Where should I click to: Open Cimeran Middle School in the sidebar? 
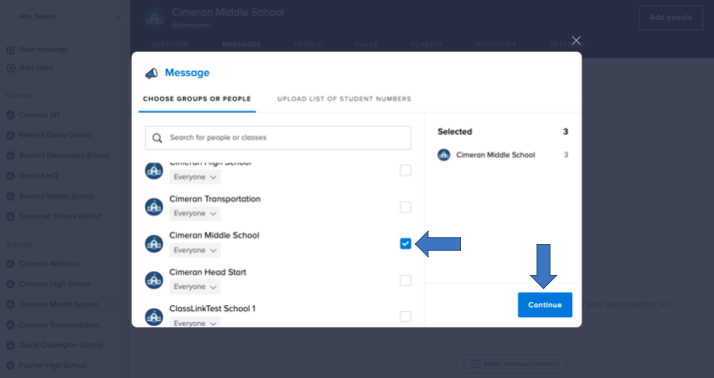(58, 304)
